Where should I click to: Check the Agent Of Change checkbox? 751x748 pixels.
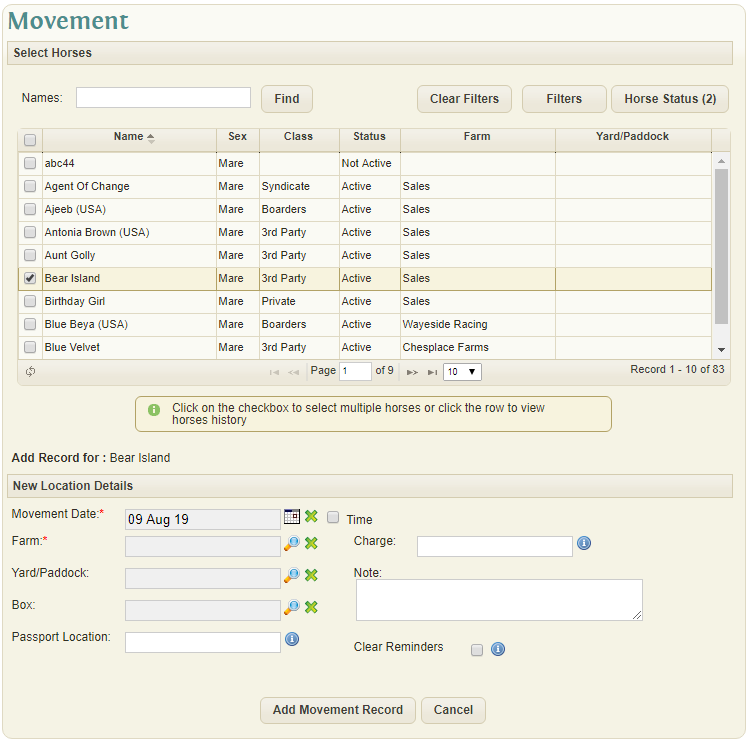[x=30, y=186]
